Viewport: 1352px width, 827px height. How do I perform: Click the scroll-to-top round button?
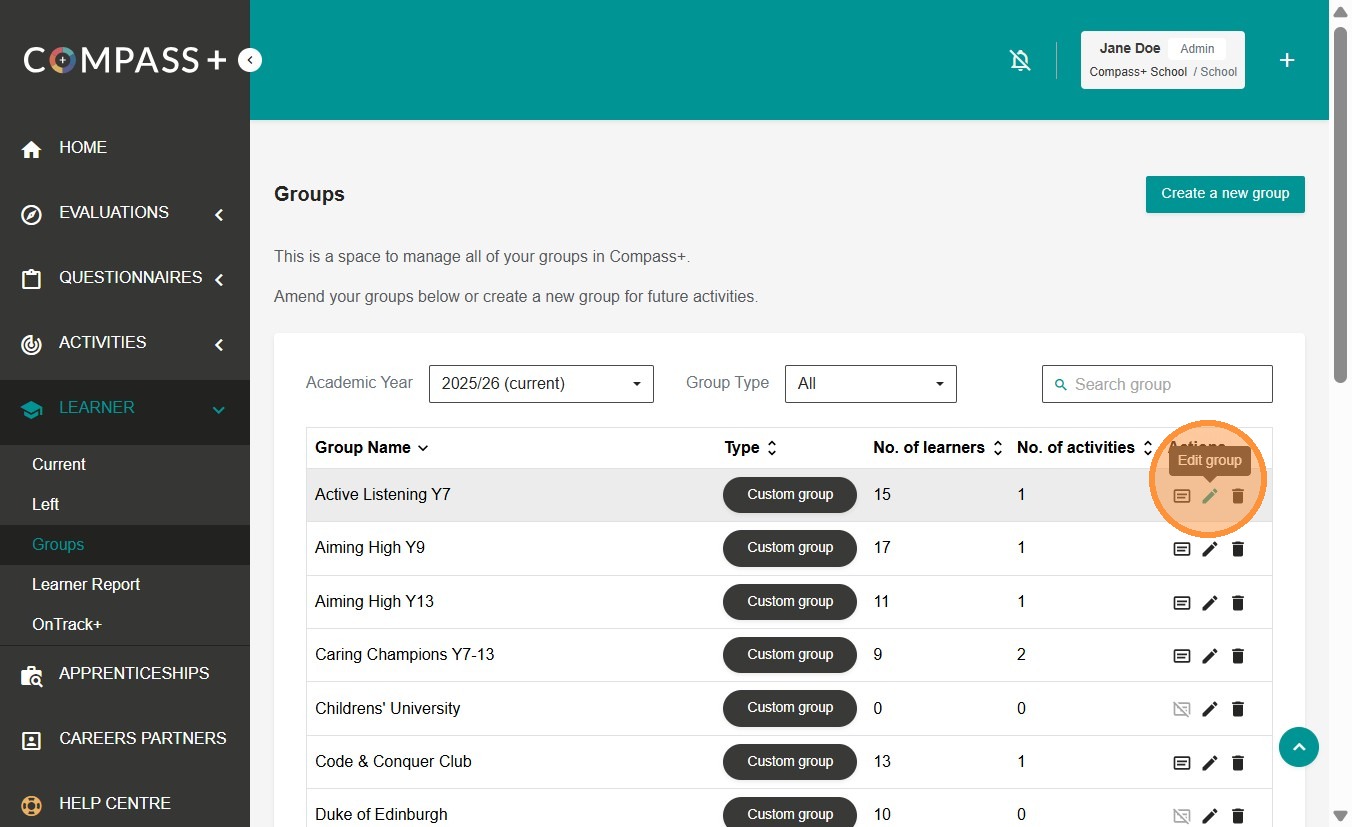[1299, 747]
